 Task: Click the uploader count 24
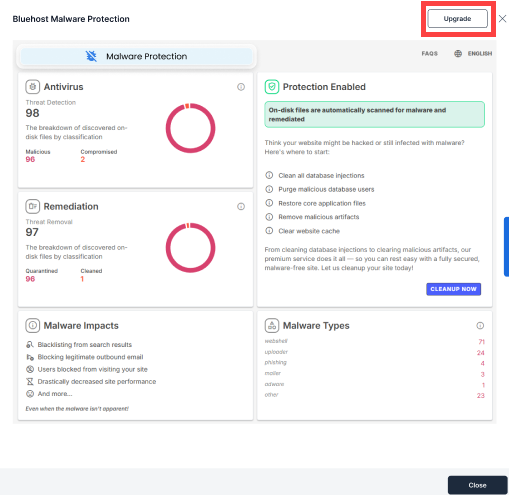[x=480, y=353]
